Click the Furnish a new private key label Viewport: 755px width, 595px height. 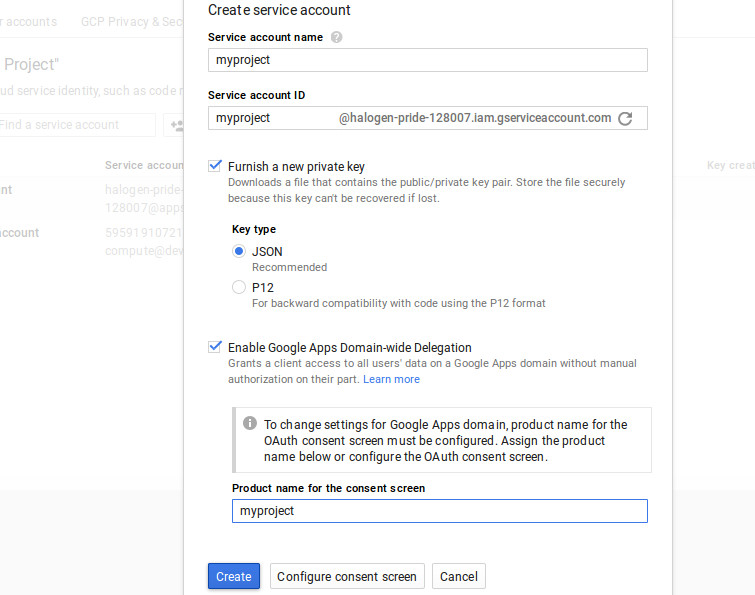click(296, 167)
